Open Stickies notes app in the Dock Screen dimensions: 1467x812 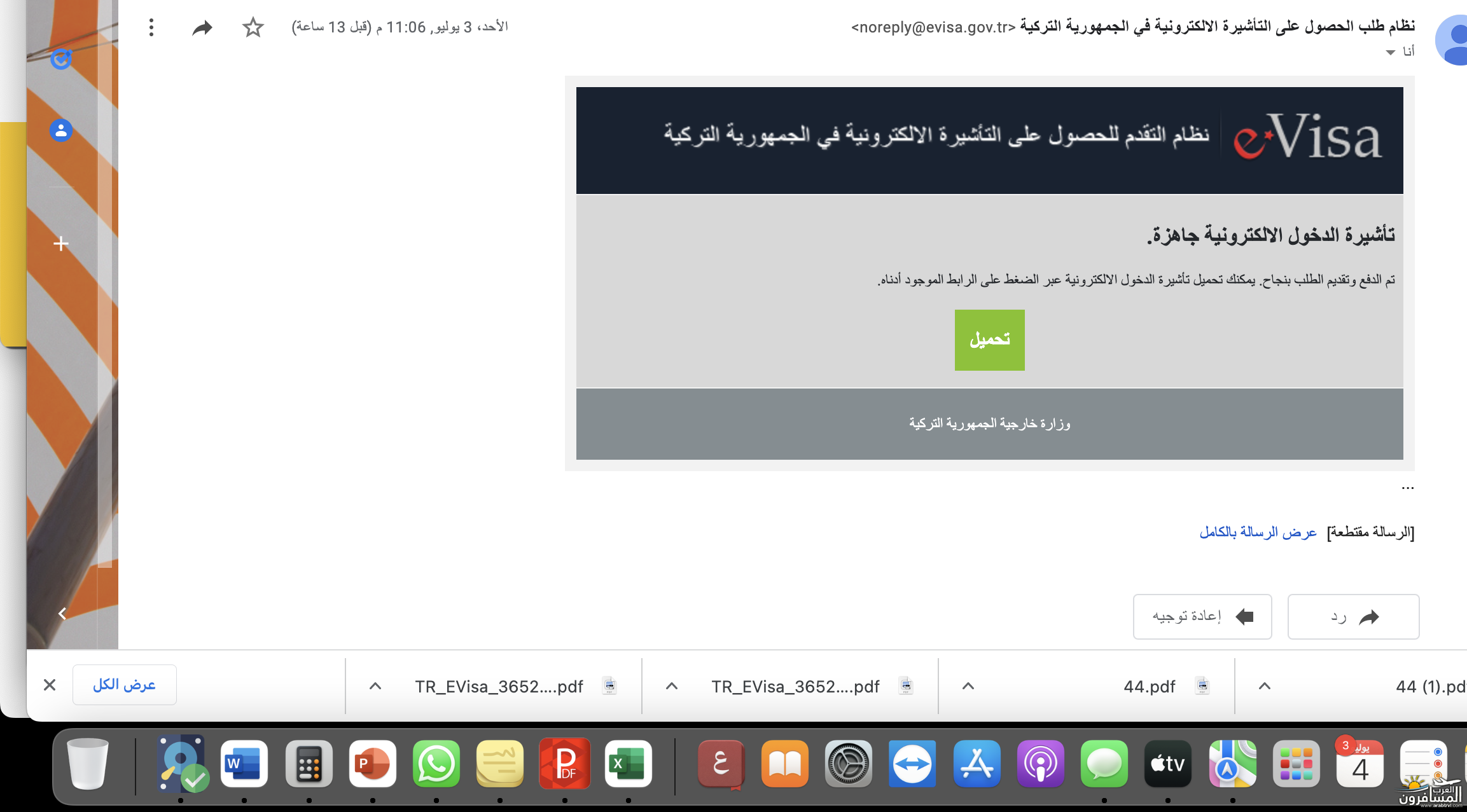(500, 764)
